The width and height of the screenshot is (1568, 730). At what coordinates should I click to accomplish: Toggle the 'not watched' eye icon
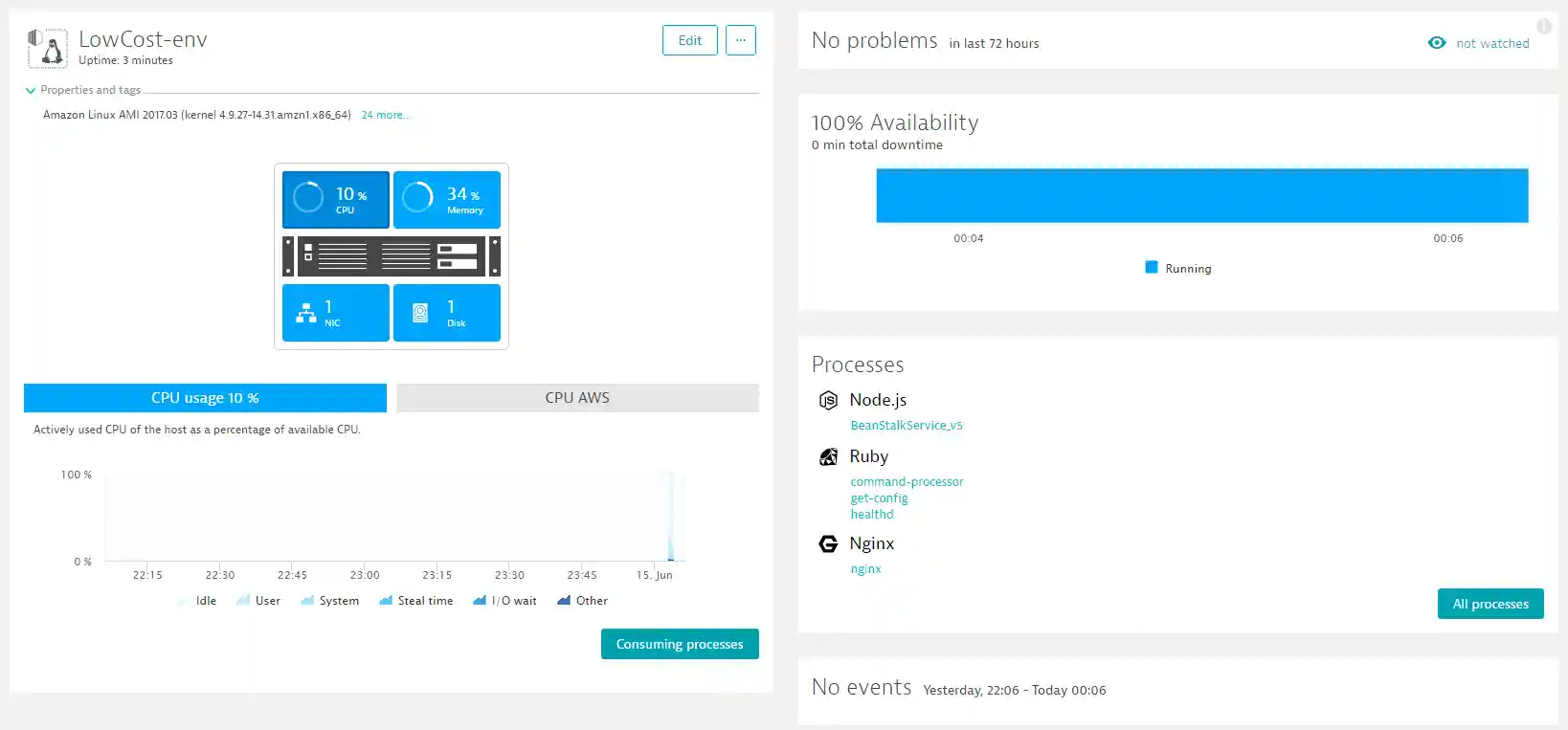click(x=1437, y=43)
